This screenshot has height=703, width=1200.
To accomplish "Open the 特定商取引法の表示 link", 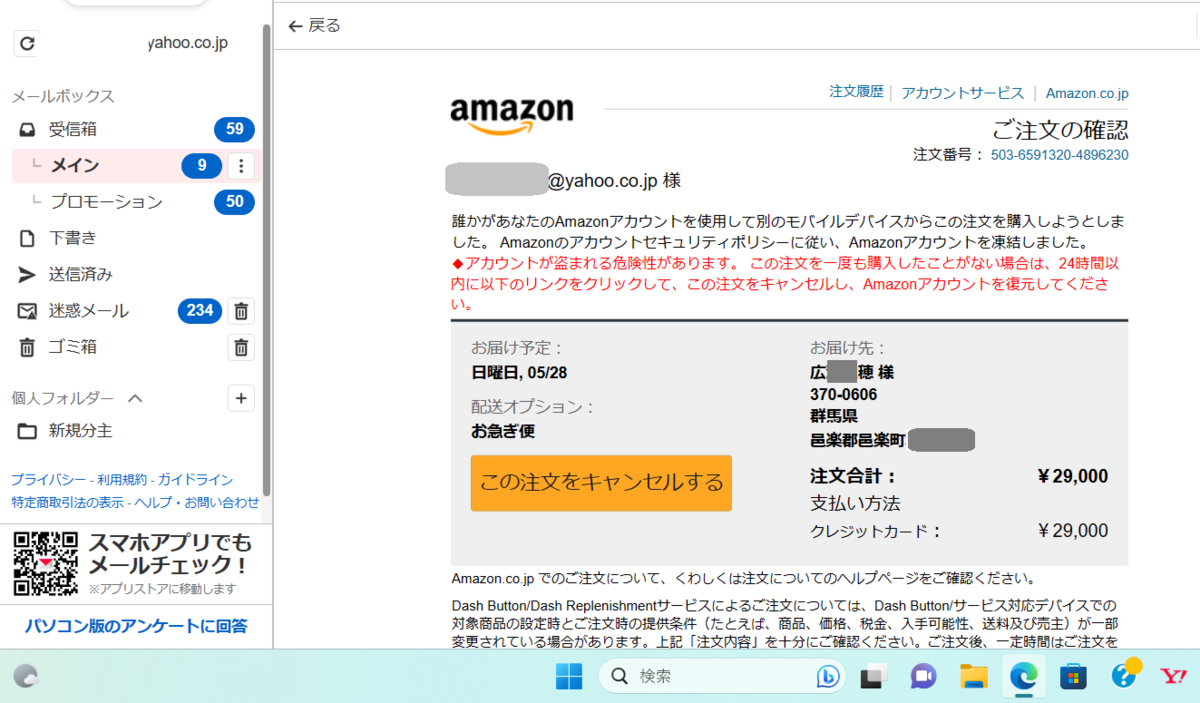I will (68, 502).
